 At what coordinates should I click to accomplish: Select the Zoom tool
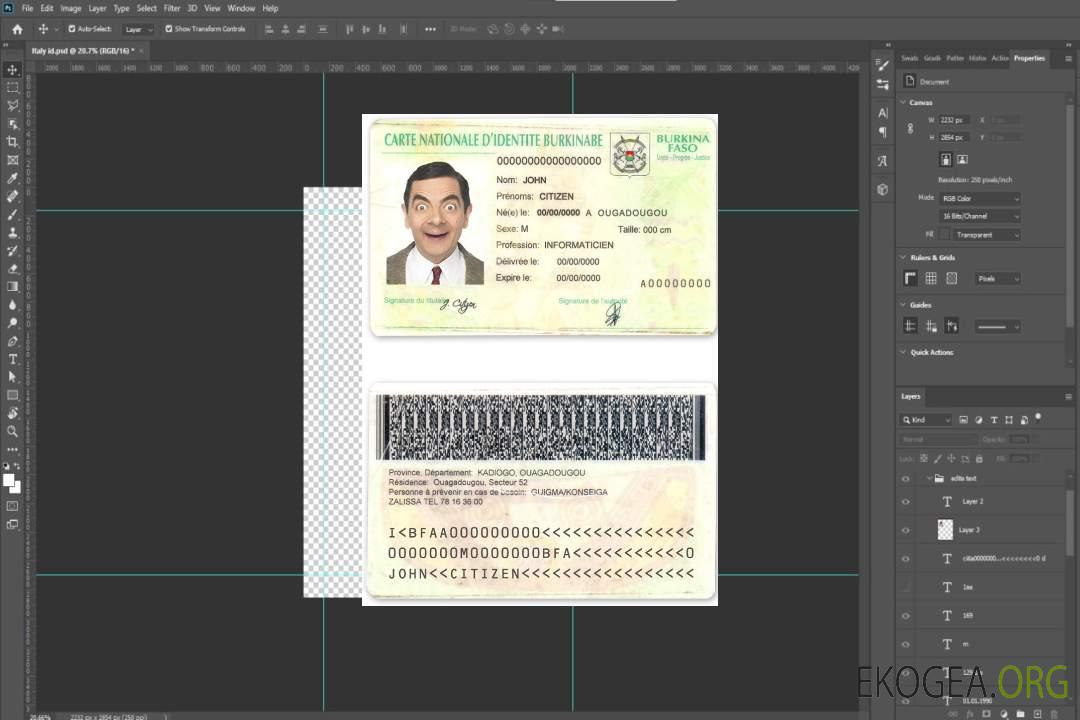point(13,431)
